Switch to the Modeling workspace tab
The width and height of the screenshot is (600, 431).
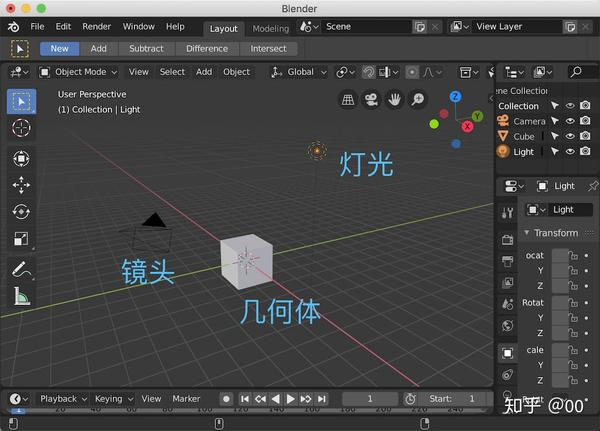[271, 29]
